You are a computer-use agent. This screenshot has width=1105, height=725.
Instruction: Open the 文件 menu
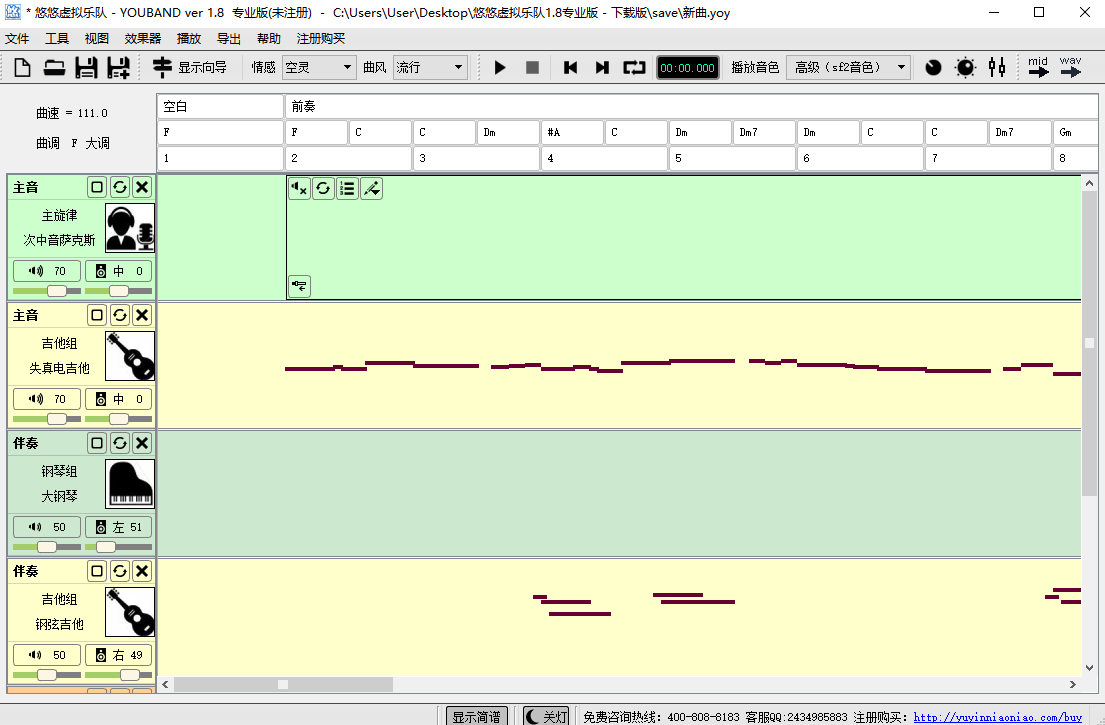(x=17, y=39)
